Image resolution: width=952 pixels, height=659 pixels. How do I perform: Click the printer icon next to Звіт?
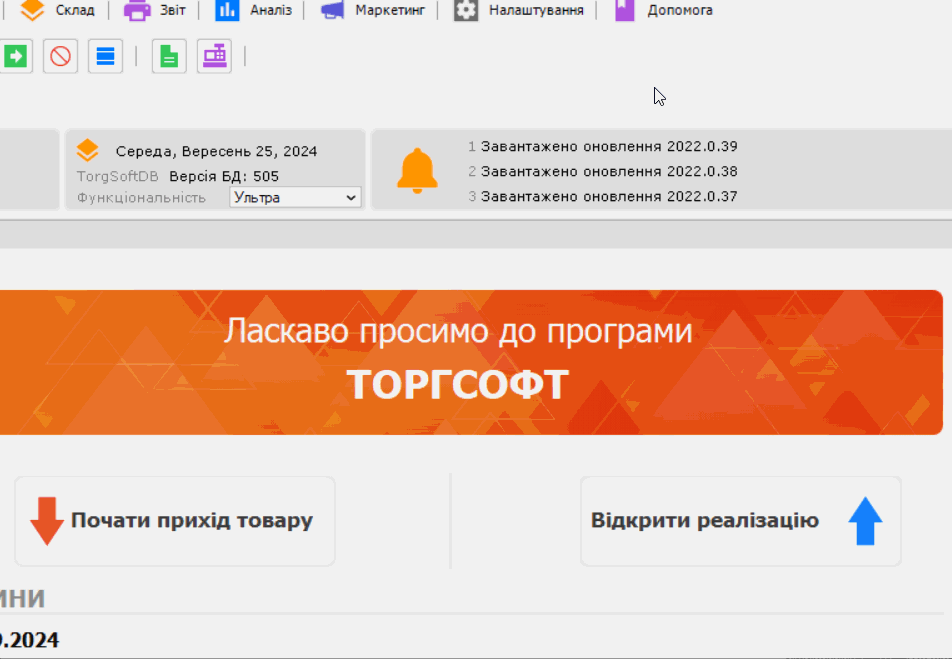[134, 10]
